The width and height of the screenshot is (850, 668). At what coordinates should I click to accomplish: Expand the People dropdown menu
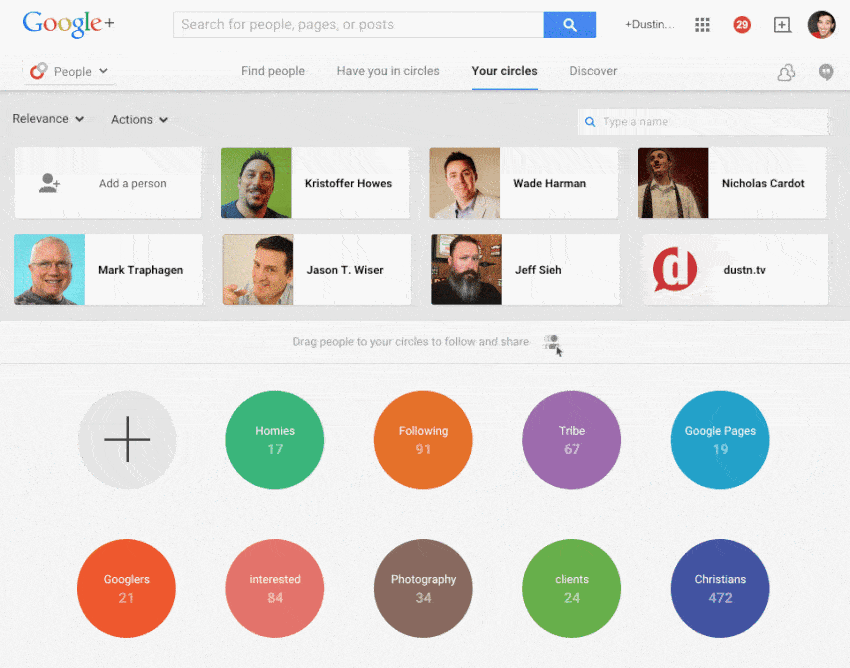click(x=69, y=72)
